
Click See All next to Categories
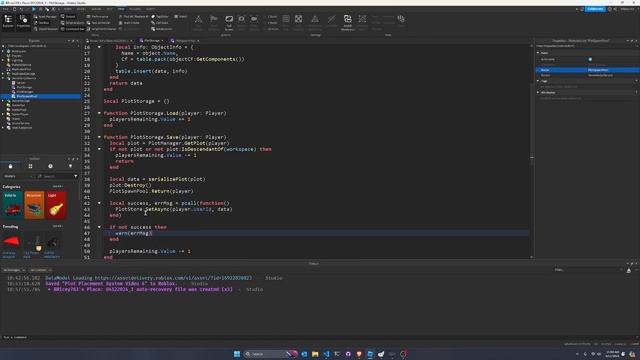point(58,187)
